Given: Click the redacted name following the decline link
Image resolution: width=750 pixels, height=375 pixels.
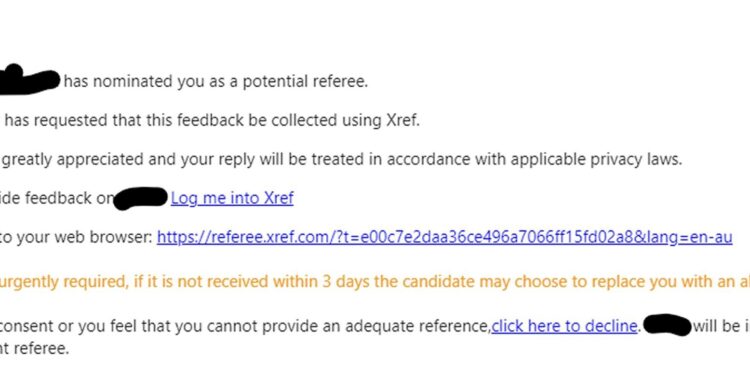Looking at the screenshot, I should click(x=667, y=325).
